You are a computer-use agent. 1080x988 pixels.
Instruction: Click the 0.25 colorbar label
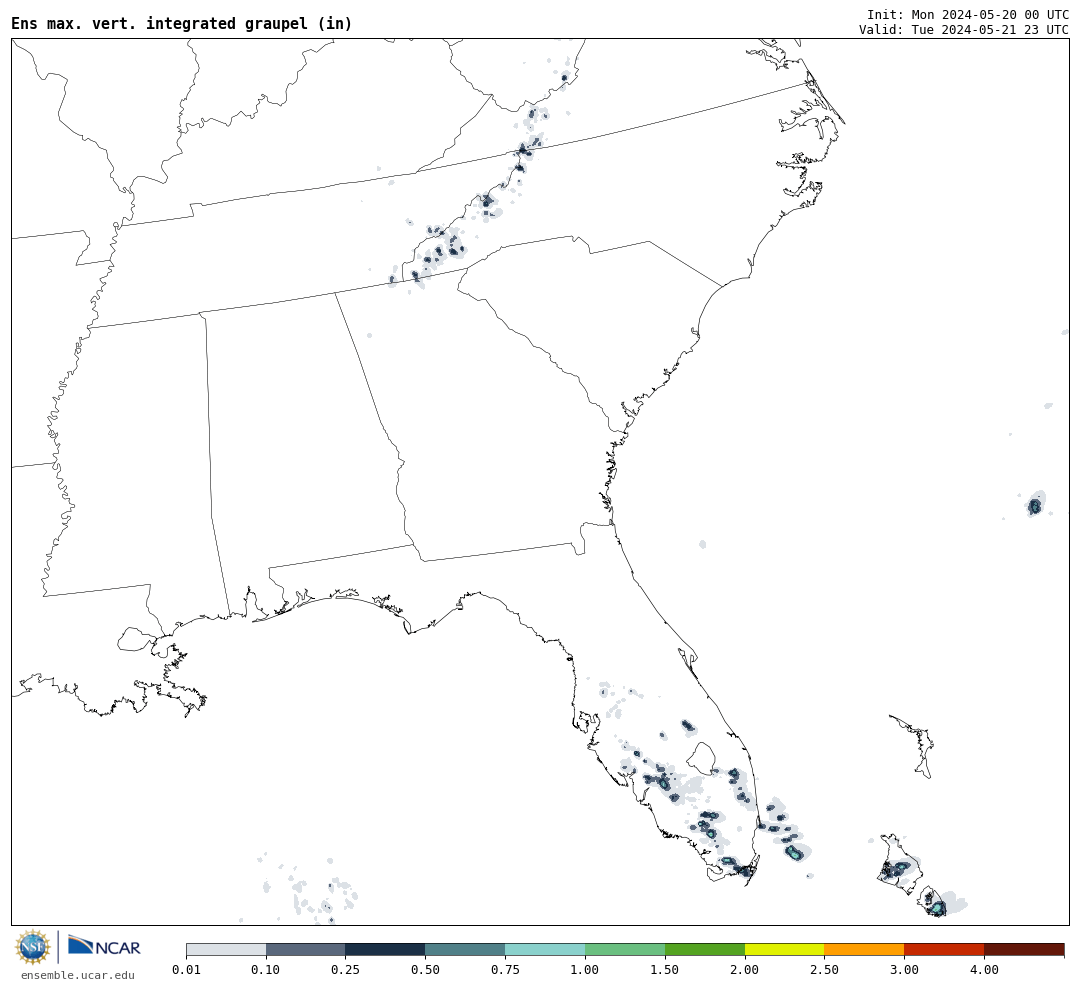(346, 970)
